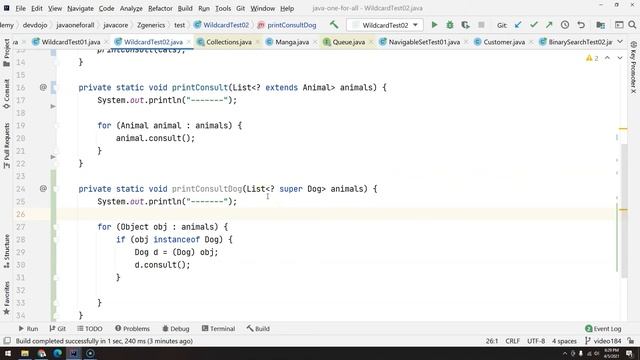Open UTF-8 file encoding selector
The height and width of the screenshot is (360, 640).
536,341
